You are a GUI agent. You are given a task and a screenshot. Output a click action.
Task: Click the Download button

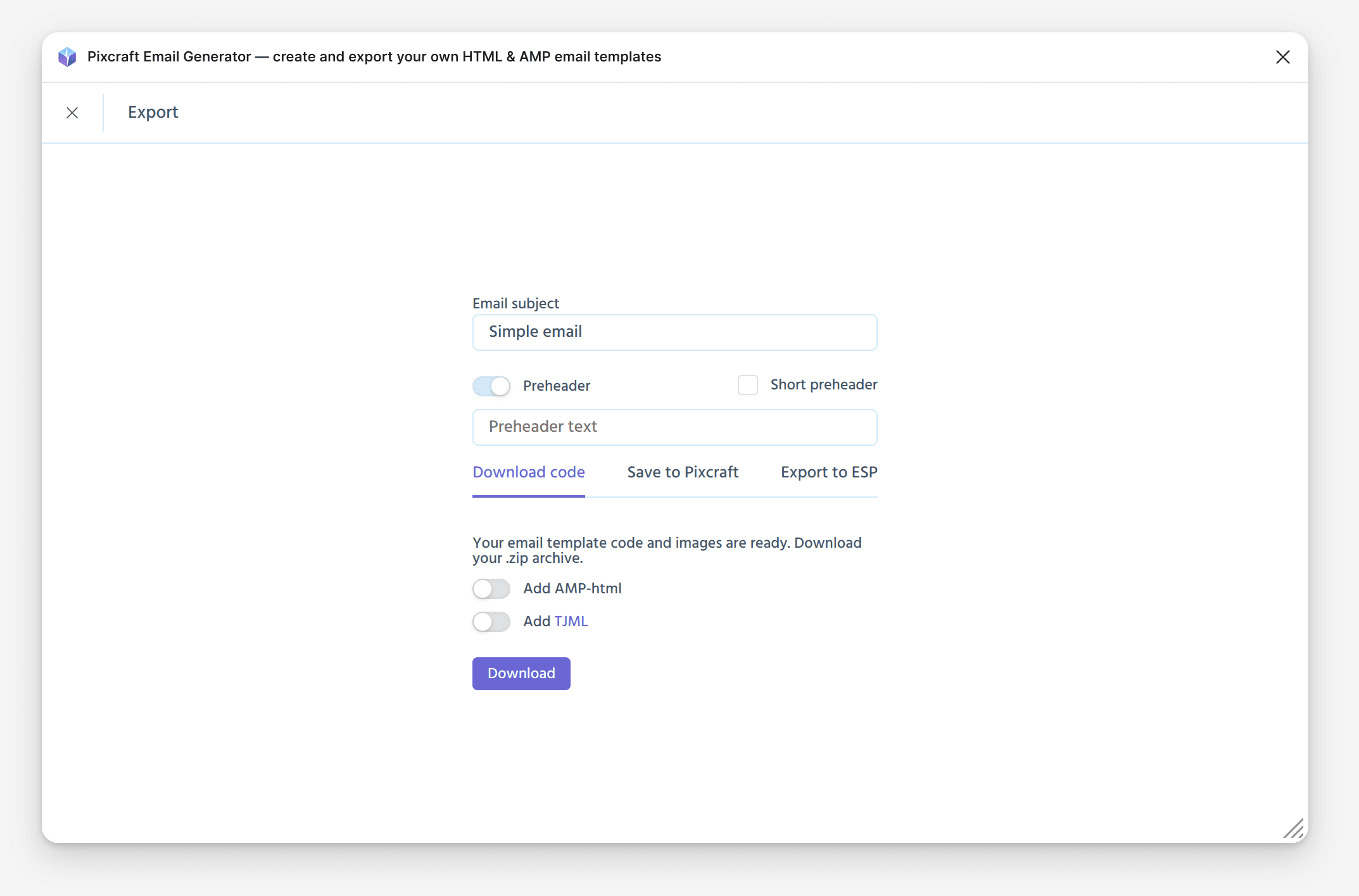tap(521, 674)
